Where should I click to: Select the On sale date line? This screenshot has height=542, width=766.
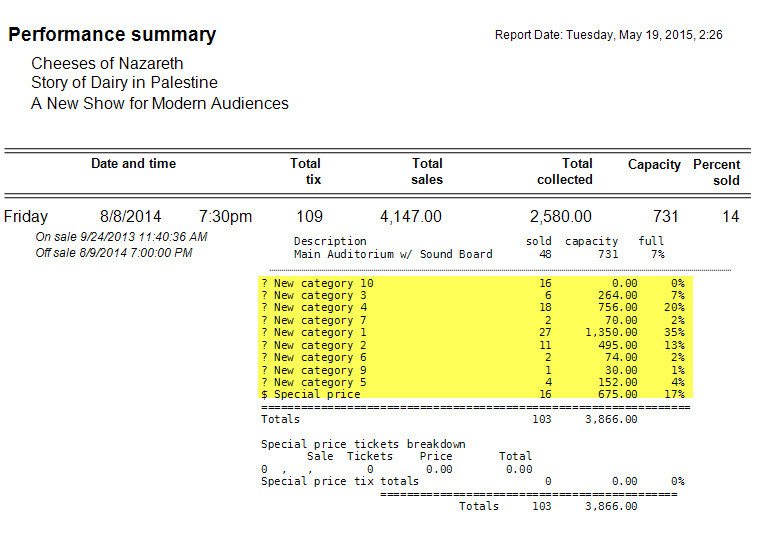121,237
